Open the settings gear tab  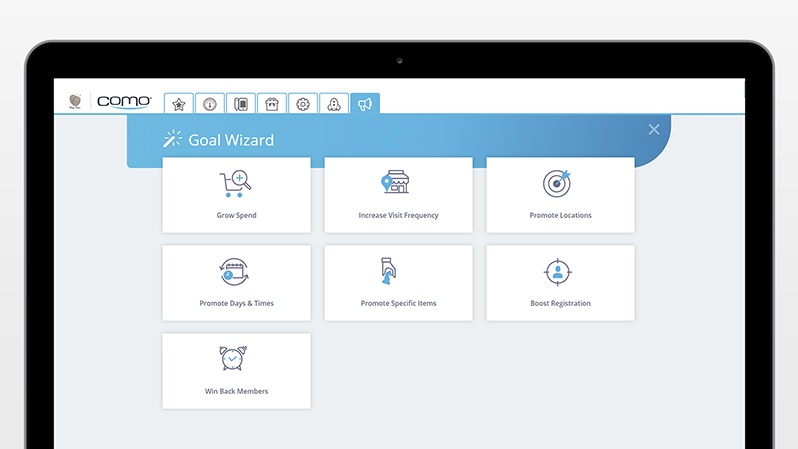click(x=303, y=103)
